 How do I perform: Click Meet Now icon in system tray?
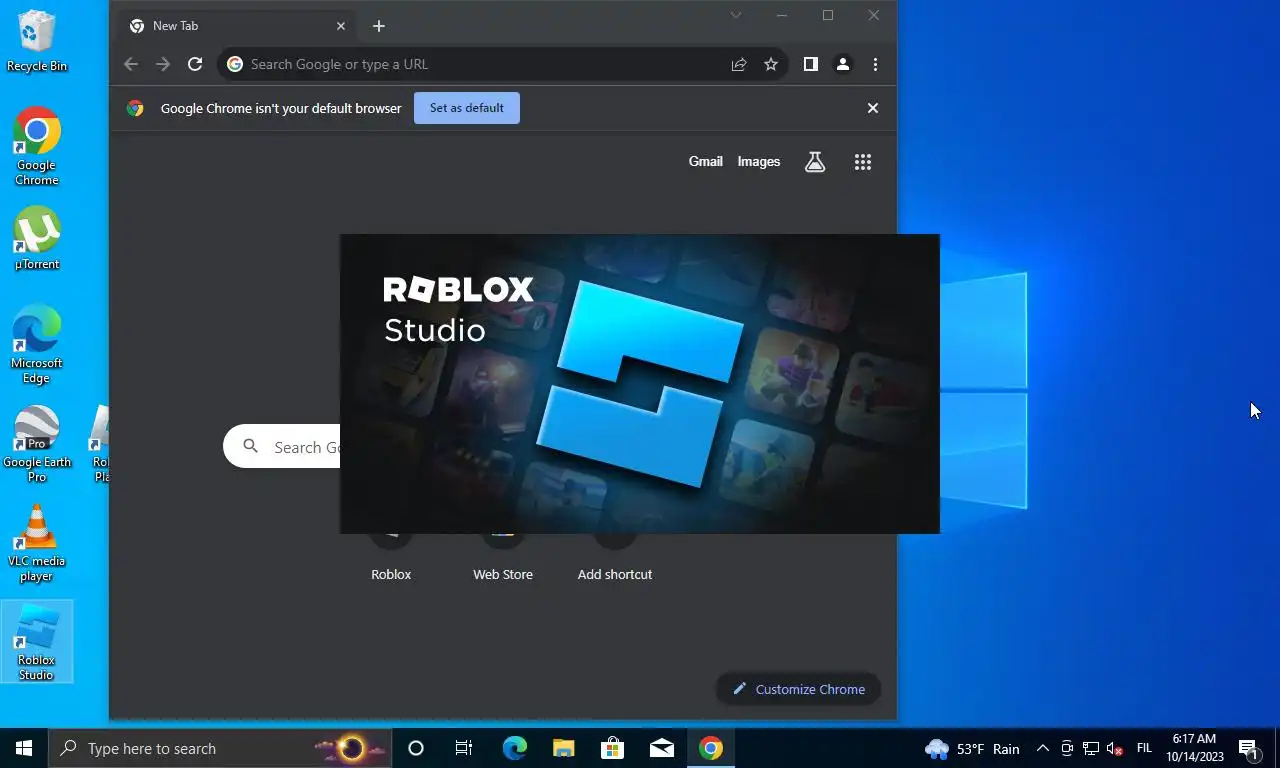coord(1067,748)
